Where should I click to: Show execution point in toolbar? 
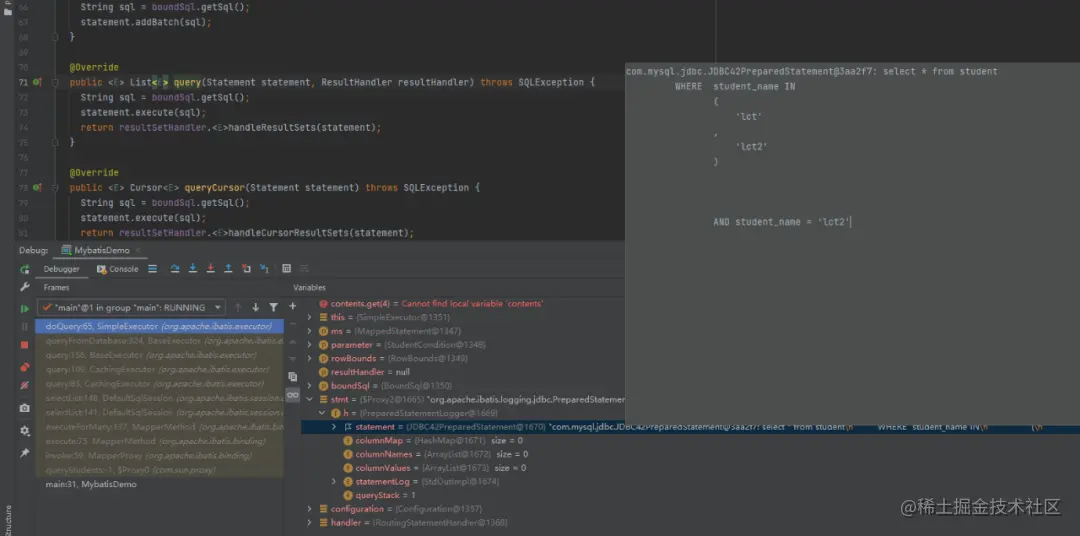coord(153,269)
